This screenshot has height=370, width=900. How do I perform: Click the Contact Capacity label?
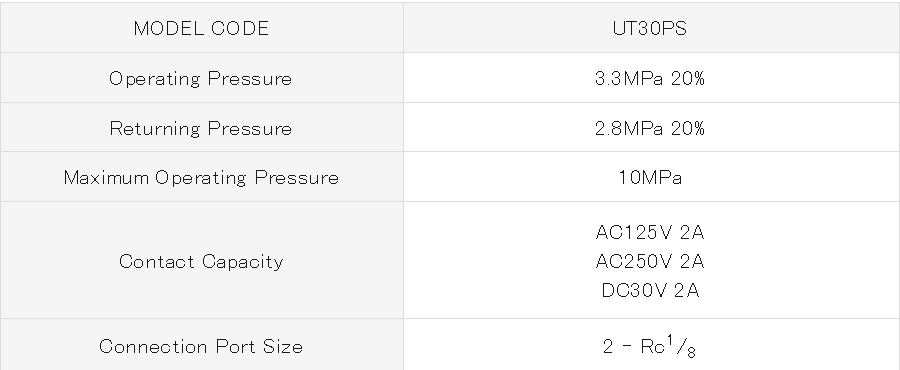[201, 262]
